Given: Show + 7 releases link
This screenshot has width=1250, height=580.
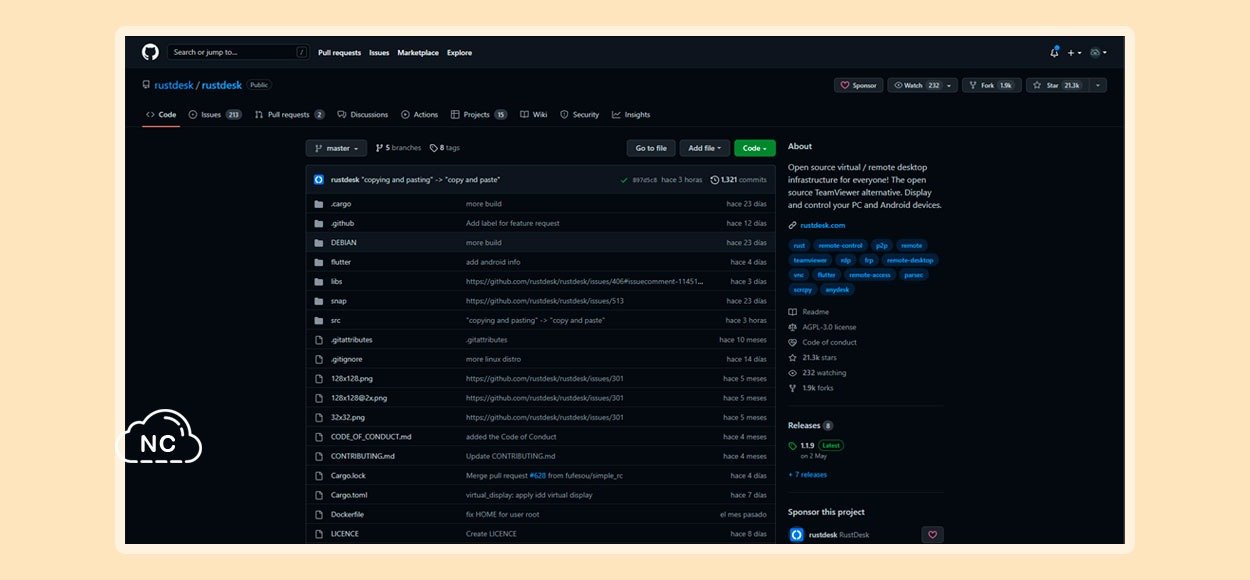Looking at the screenshot, I should point(808,475).
